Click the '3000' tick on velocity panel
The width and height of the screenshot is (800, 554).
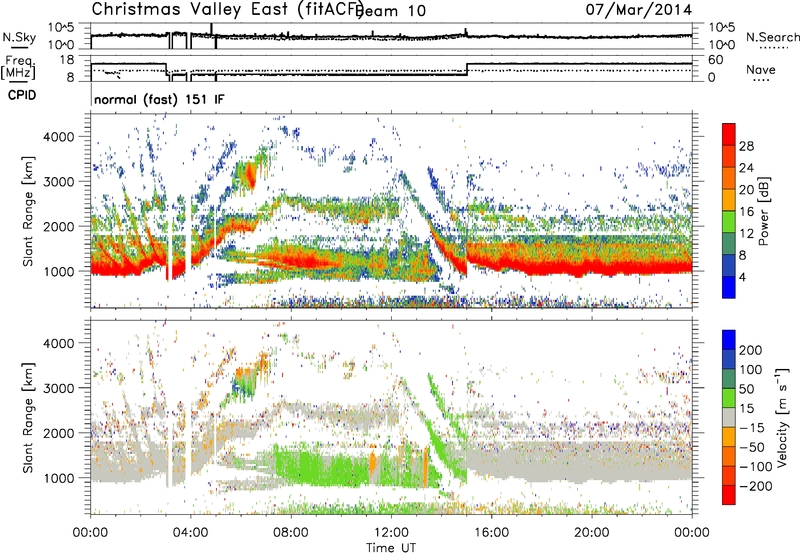coord(59,388)
